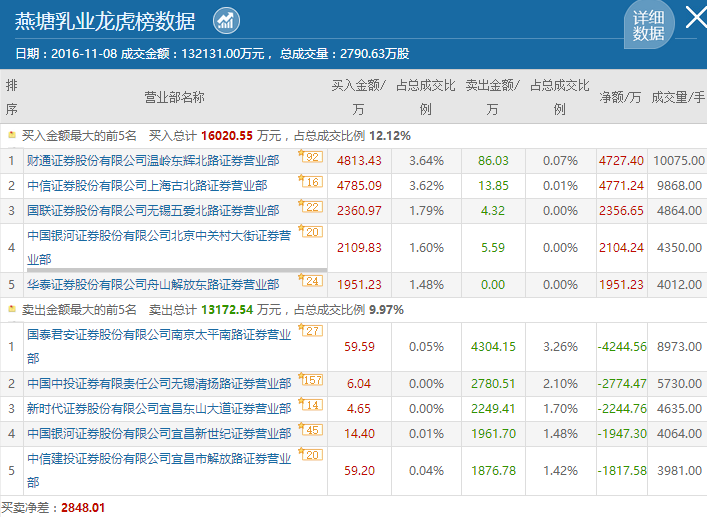Click the star badge 16 for 中信证券上海古北路
The width and height of the screenshot is (707, 517).
click(311, 181)
